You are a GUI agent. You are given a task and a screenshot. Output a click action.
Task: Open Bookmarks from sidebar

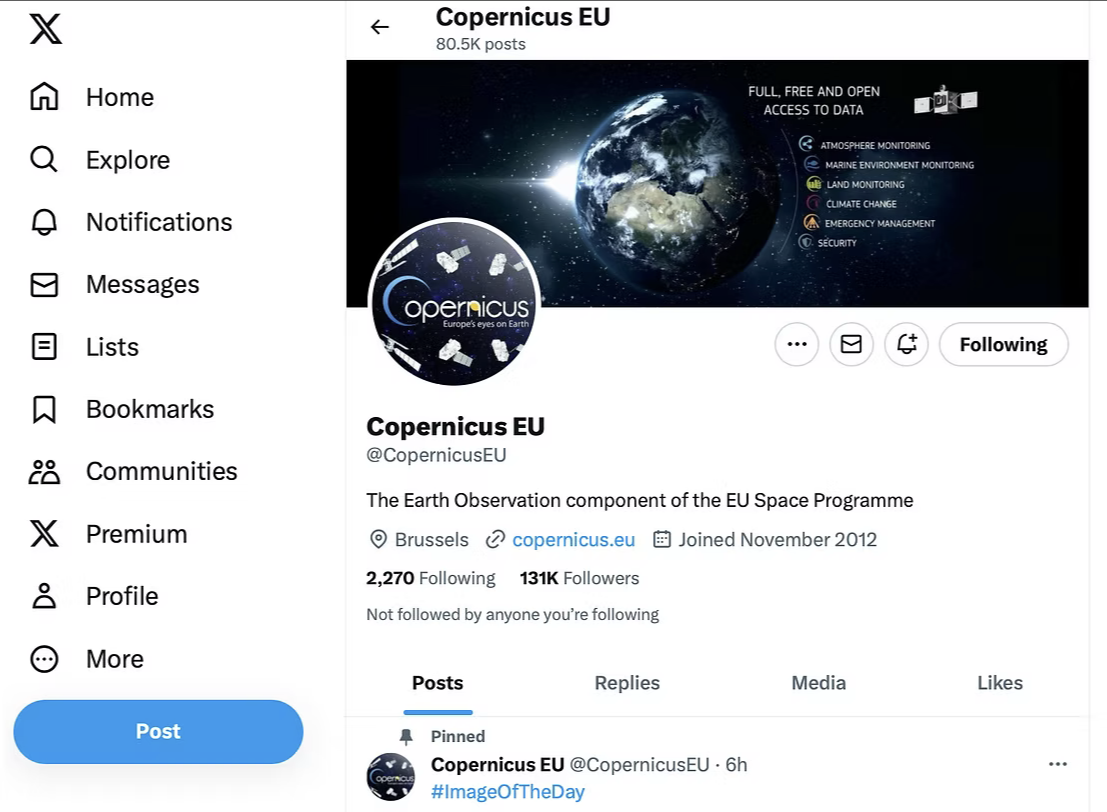pos(44,409)
